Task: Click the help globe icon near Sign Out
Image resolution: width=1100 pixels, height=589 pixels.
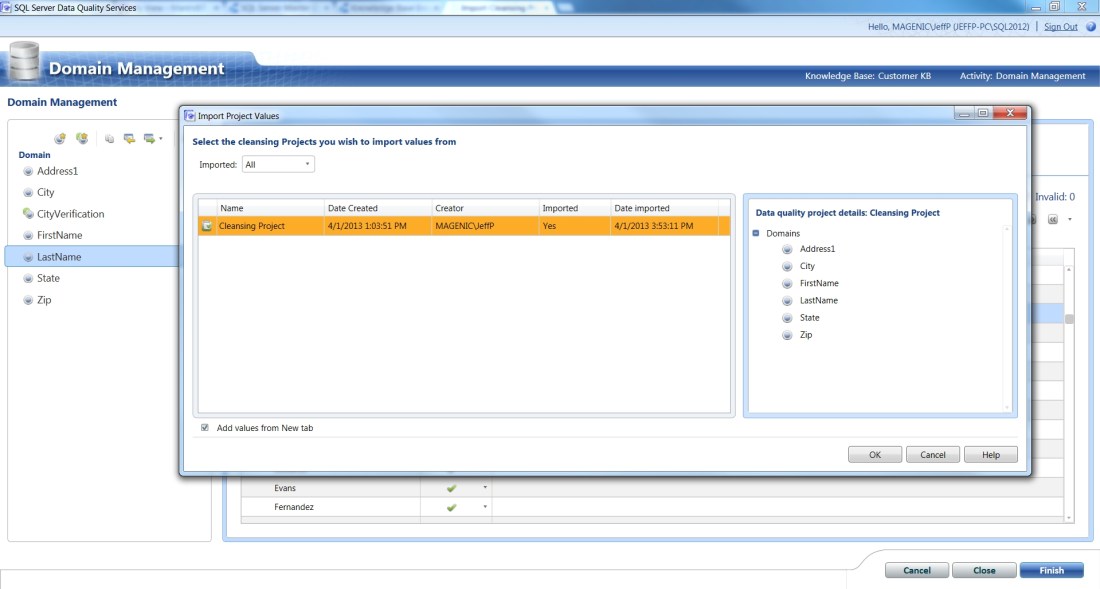Action: (1092, 26)
